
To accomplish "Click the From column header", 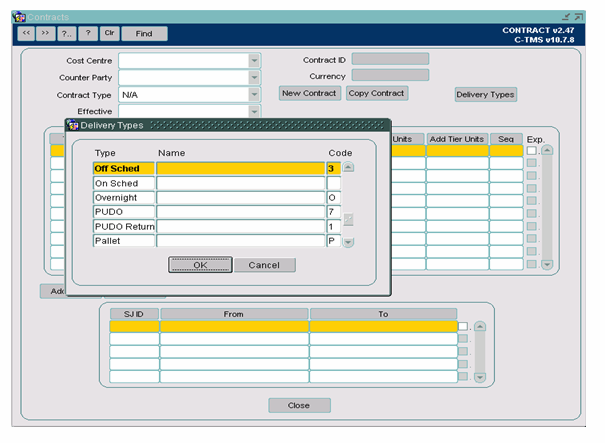I will click(x=234, y=314).
